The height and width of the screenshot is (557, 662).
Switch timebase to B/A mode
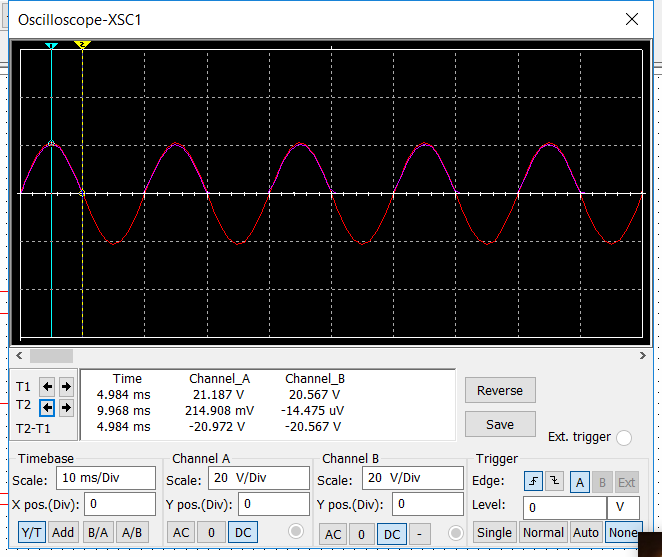(98, 532)
